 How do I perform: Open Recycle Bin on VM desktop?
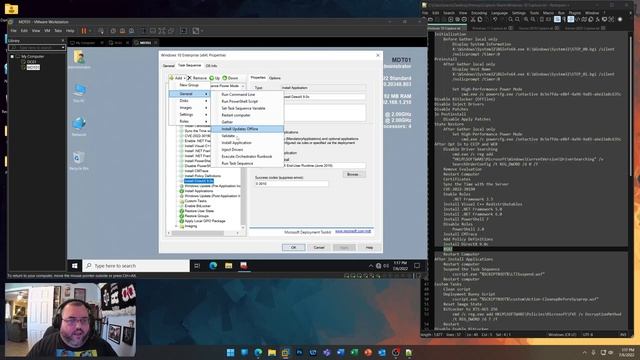click(x=79, y=160)
